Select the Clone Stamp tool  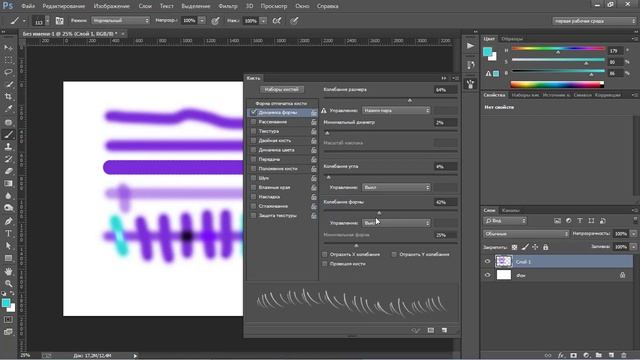click(x=8, y=147)
